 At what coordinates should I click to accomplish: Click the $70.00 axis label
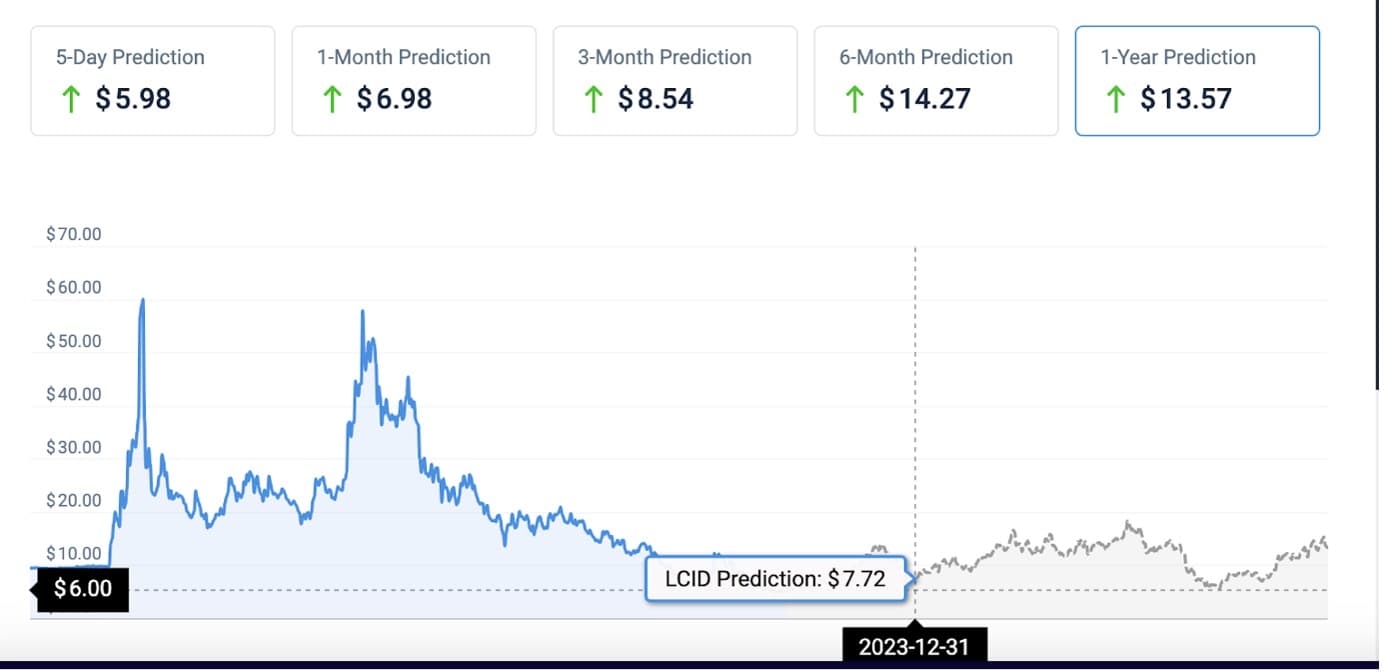(x=74, y=233)
